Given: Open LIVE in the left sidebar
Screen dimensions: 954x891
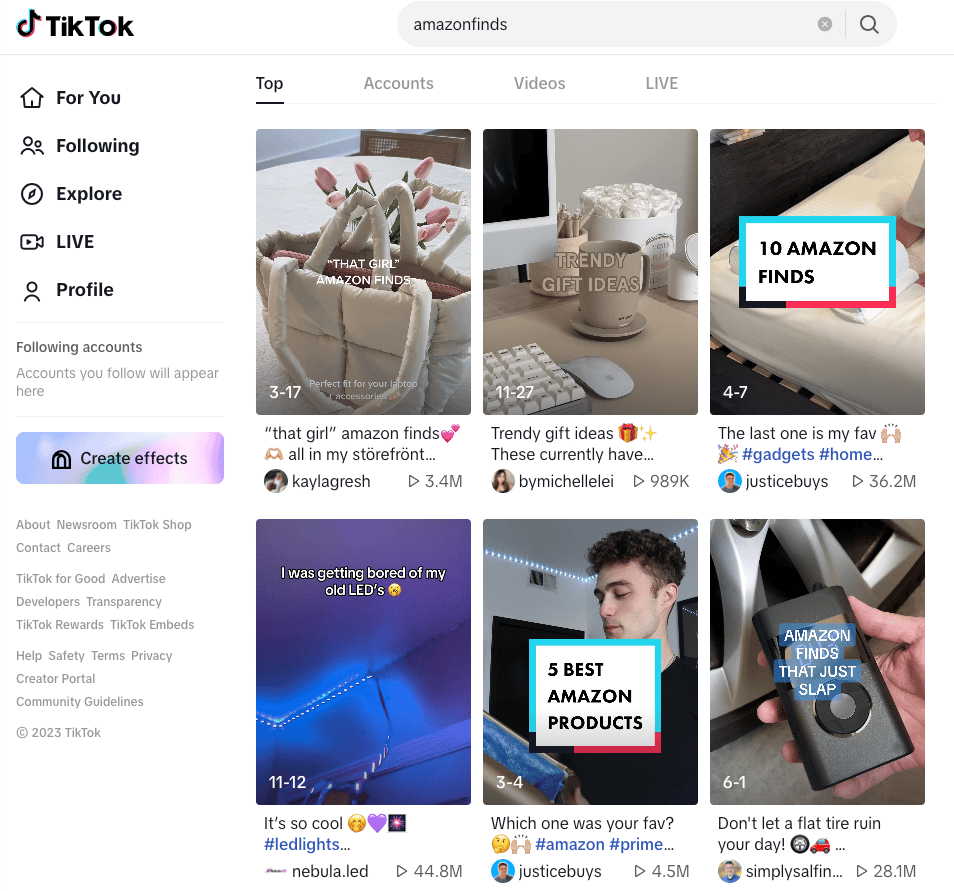Looking at the screenshot, I should [57, 242].
